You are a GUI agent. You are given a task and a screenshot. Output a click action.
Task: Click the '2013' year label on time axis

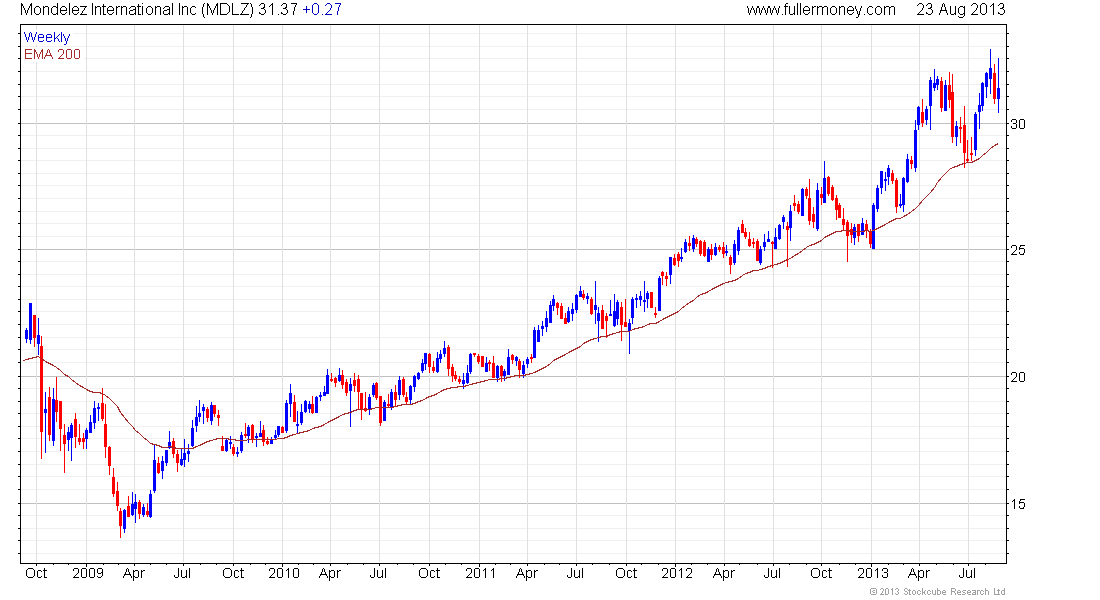[873, 573]
